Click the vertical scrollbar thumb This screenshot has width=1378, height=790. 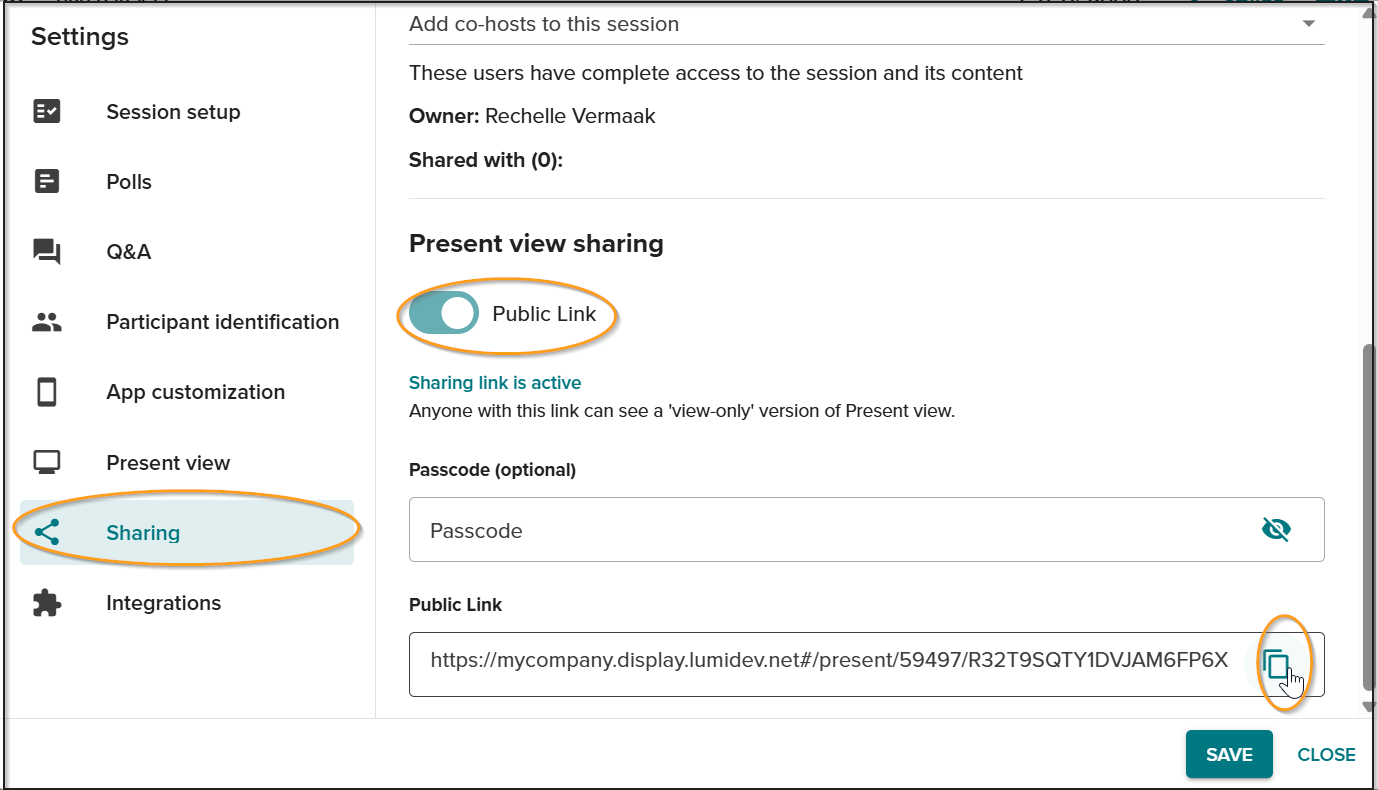(x=1369, y=517)
